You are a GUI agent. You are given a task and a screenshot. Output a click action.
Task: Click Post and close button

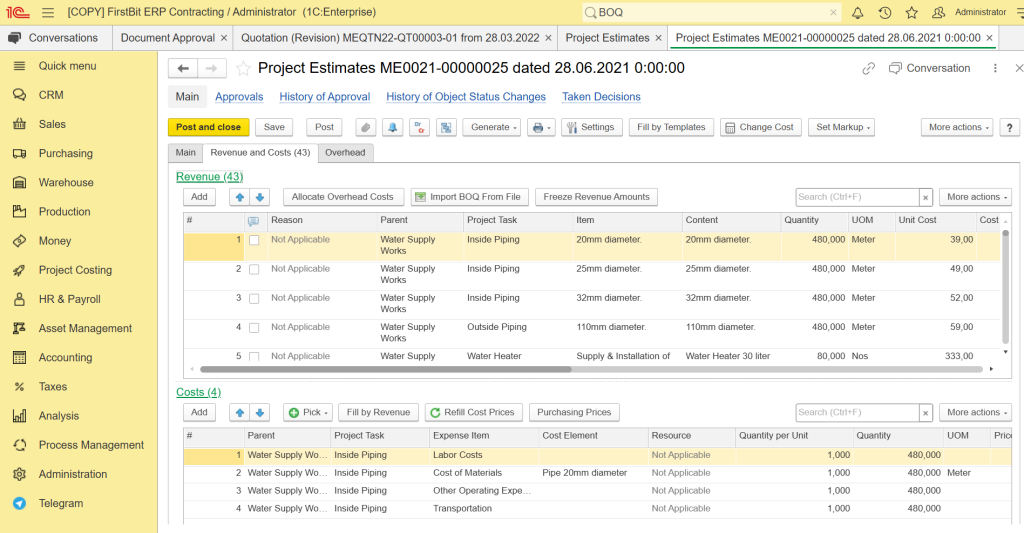click(x=208, y=127)
